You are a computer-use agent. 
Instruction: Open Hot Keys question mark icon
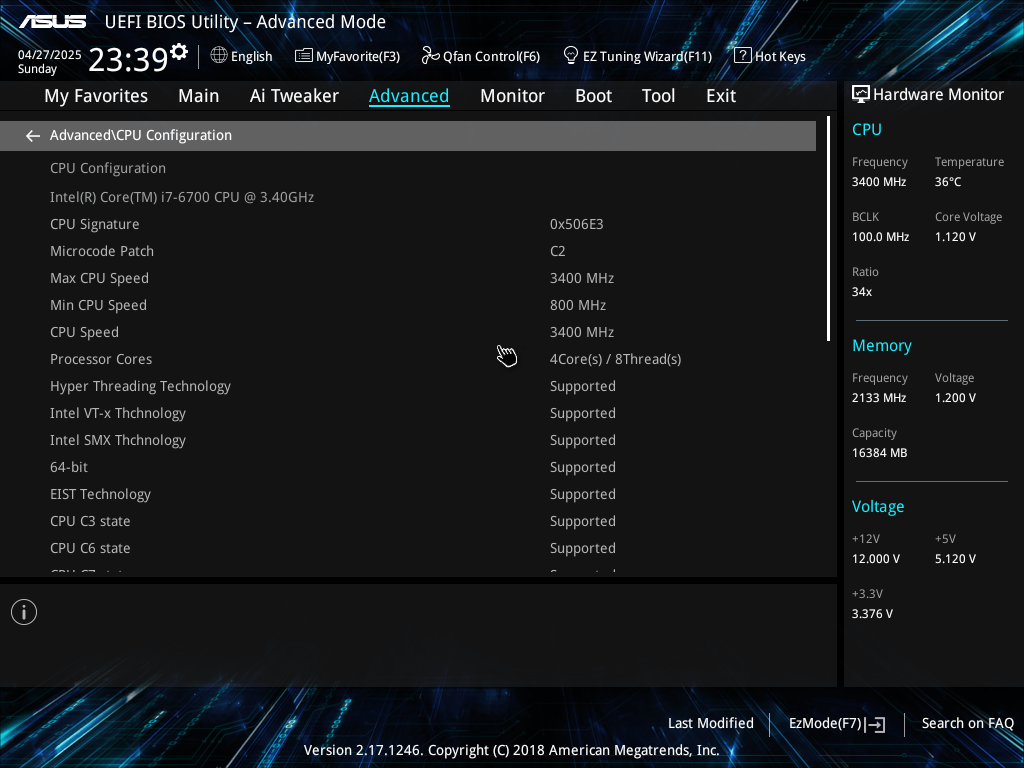743,56
